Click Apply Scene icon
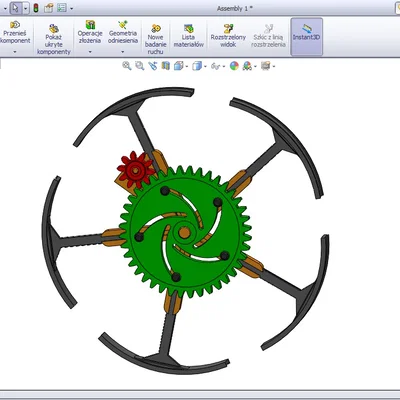400x400 pixels. click(x=247, y=66)
